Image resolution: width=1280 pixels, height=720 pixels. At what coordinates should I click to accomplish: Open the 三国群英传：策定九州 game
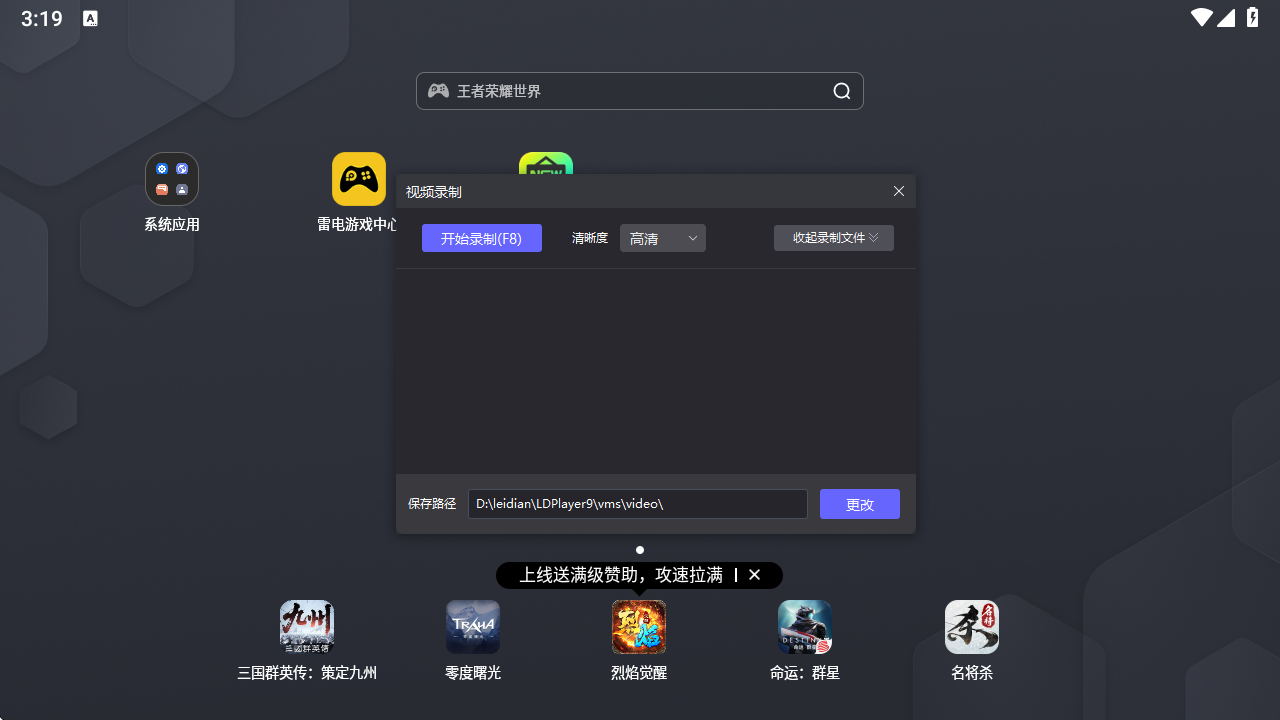tap(306, 627)
